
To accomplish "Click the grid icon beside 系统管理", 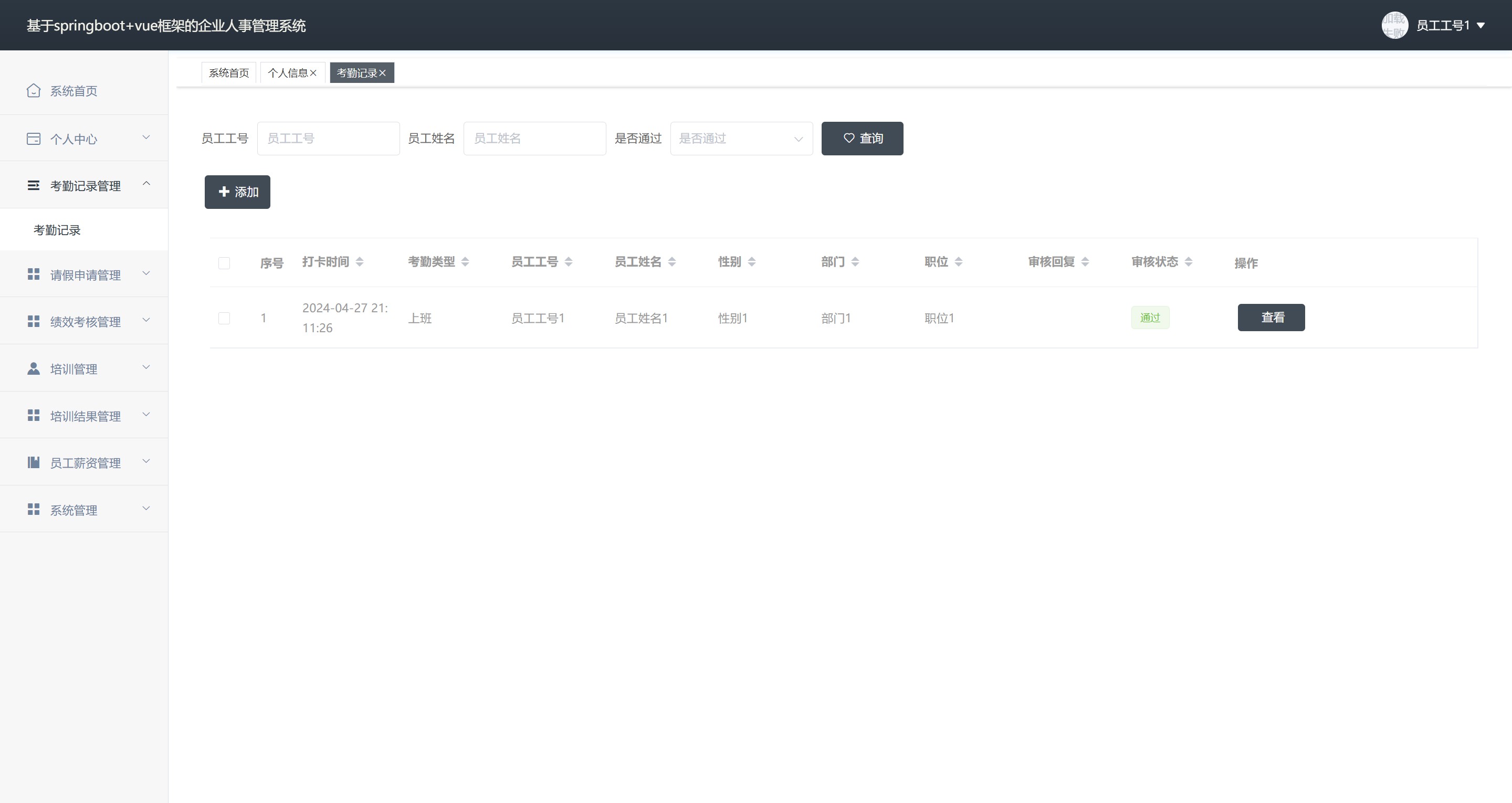I will pos(34,510).
